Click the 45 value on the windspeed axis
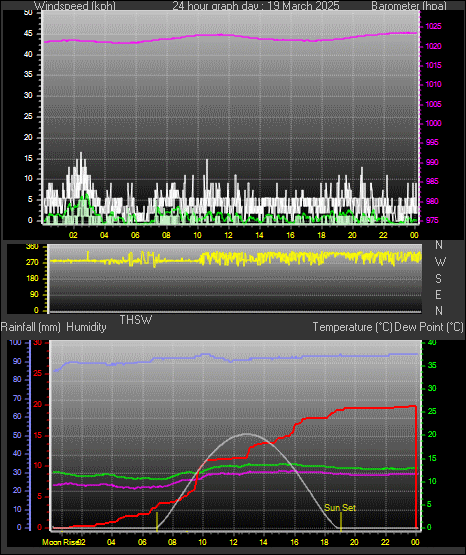This screenshot has width=466, height=555. click(28, 34)
